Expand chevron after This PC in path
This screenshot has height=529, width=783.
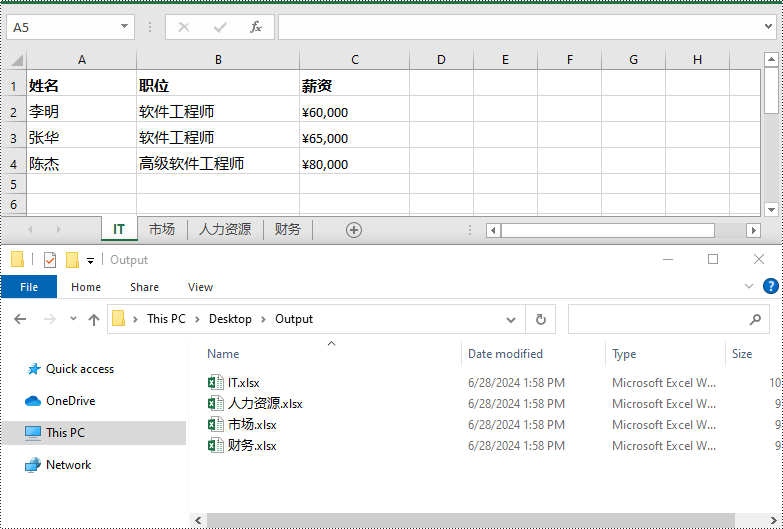pos(197,319)
